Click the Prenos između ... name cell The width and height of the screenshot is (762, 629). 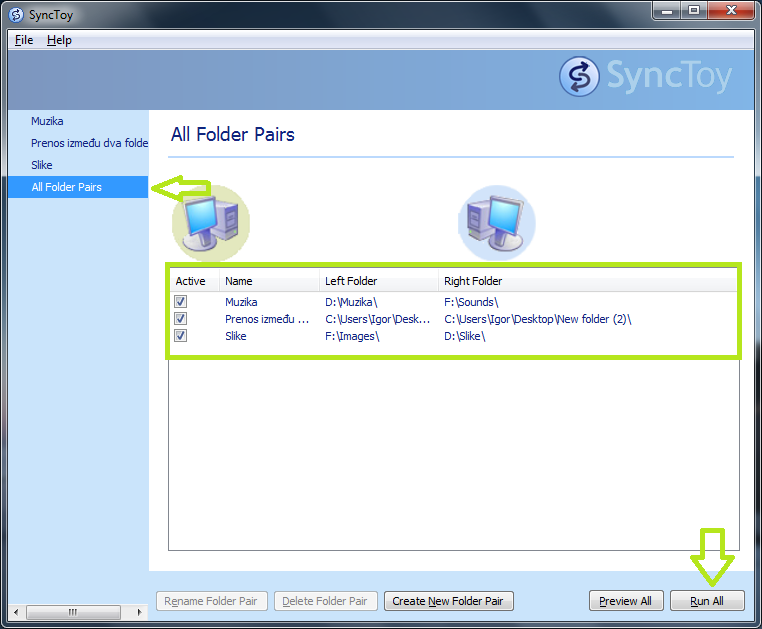click(267, 319)
